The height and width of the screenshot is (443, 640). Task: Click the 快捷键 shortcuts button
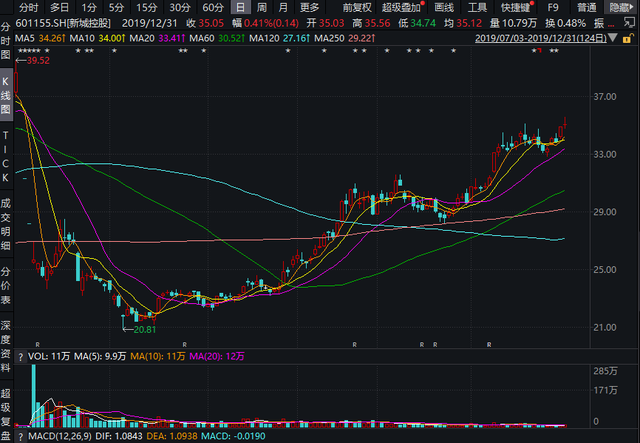coord(514,7)
